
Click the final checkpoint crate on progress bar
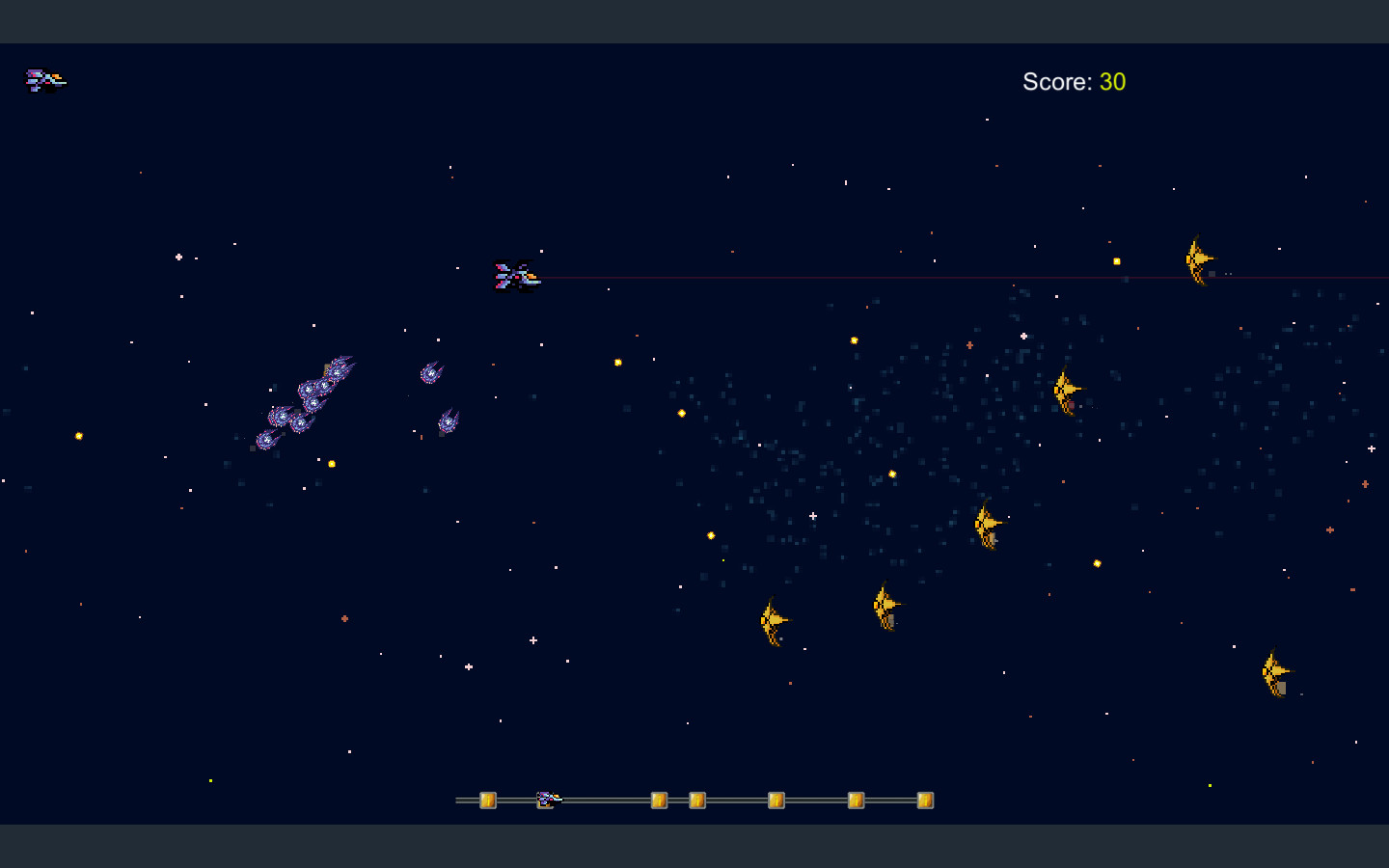point(924,800)
